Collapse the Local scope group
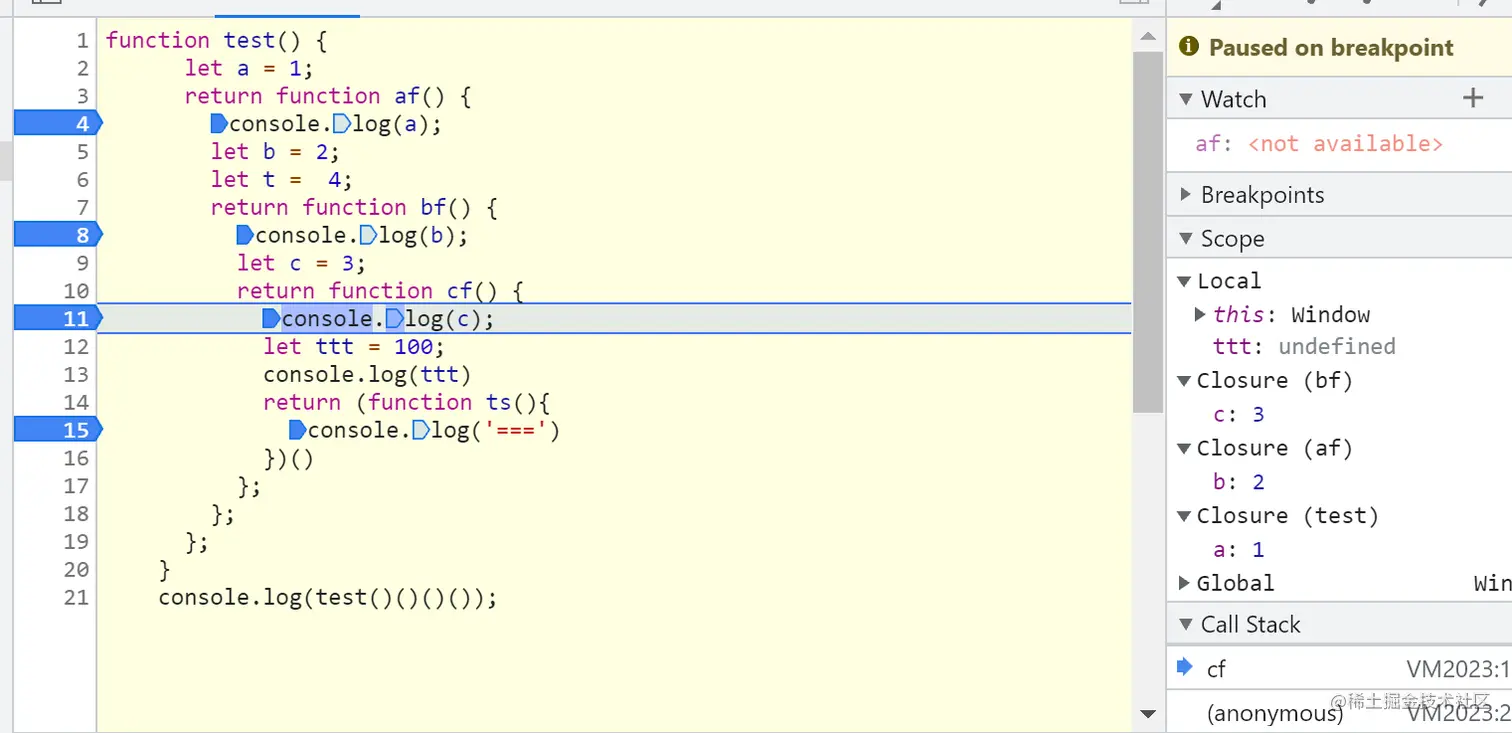 point(1185,281)
